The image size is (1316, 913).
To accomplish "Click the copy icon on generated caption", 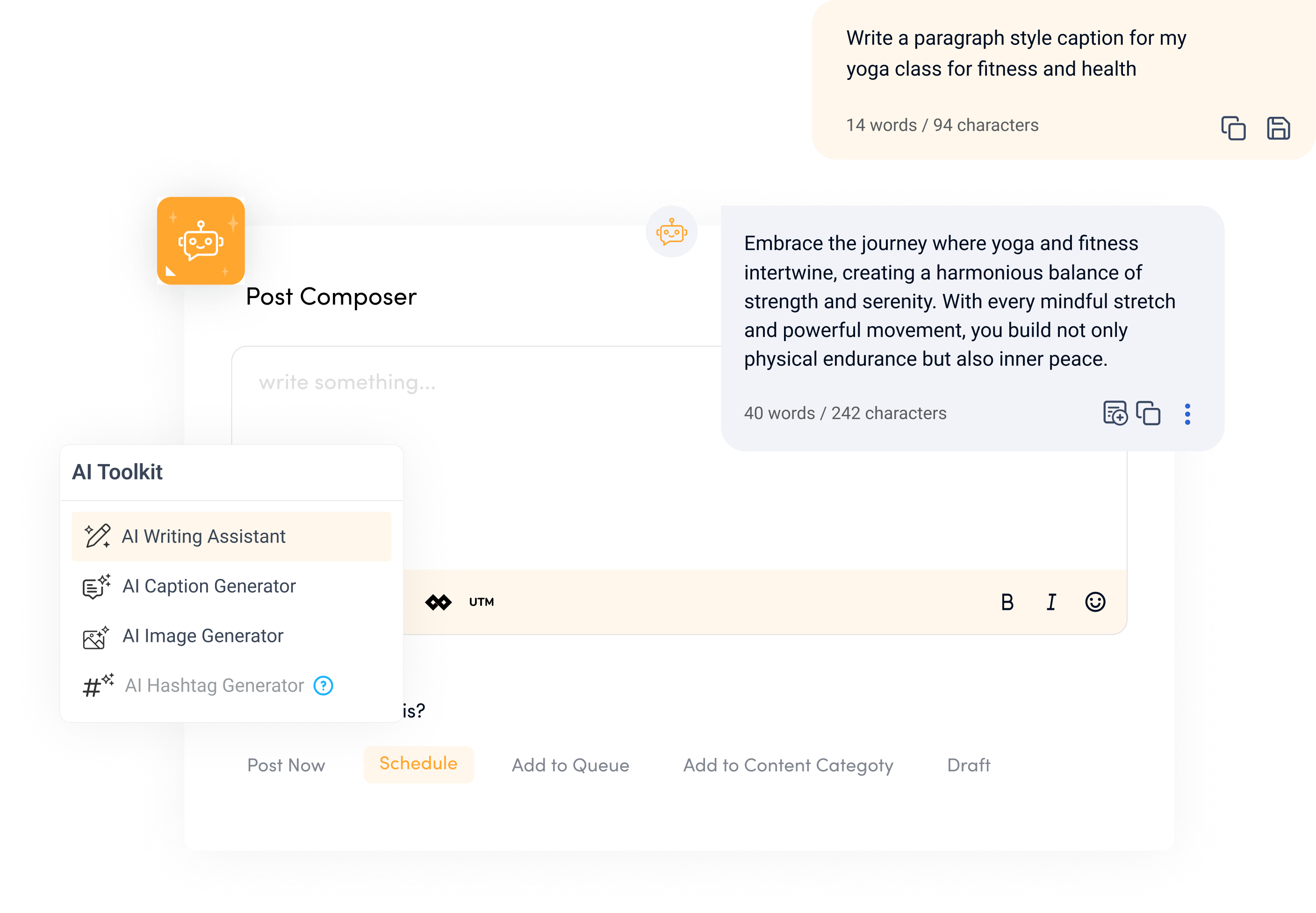I will click(1149, 412).
